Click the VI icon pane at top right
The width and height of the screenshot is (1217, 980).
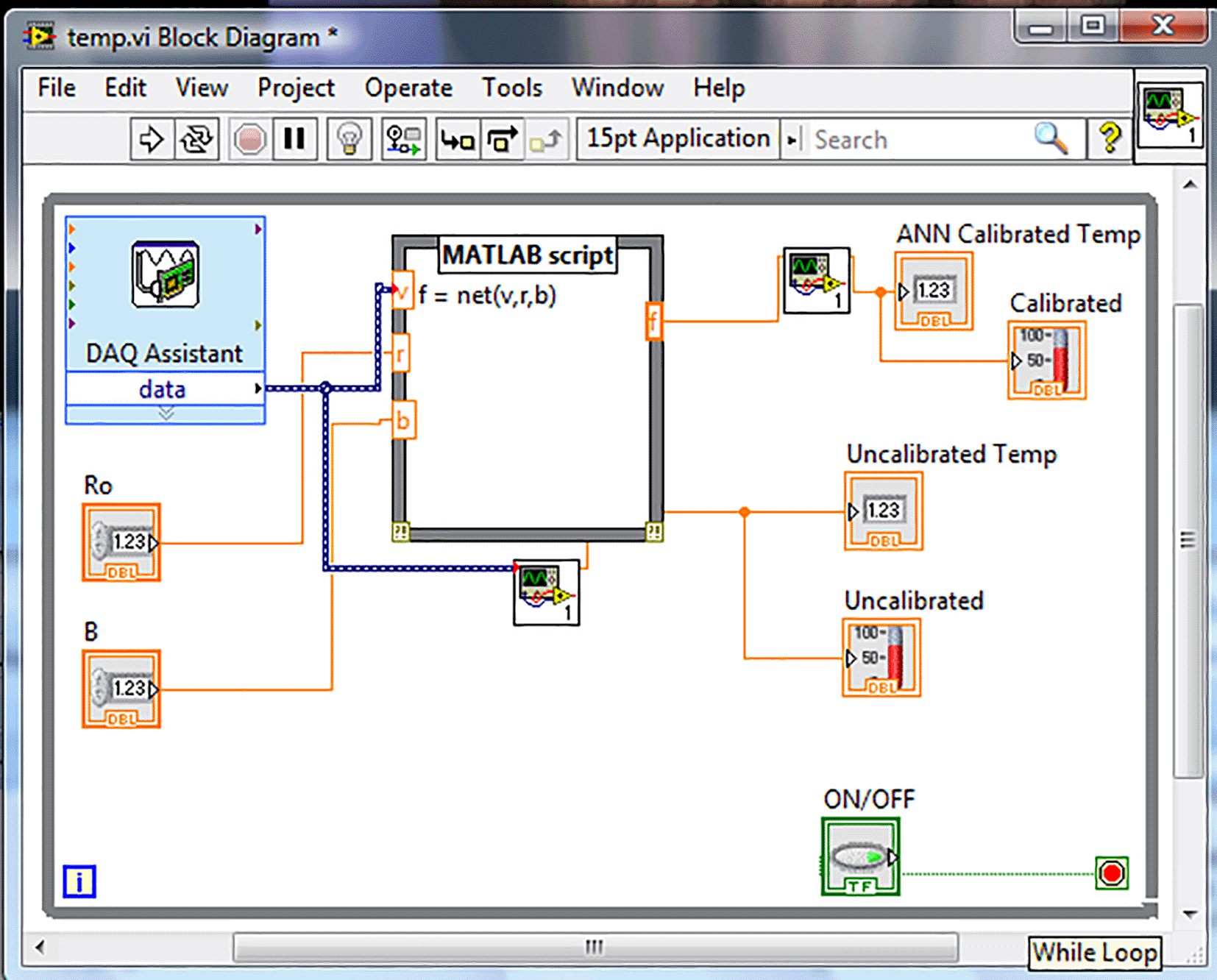coord(1170,116)
